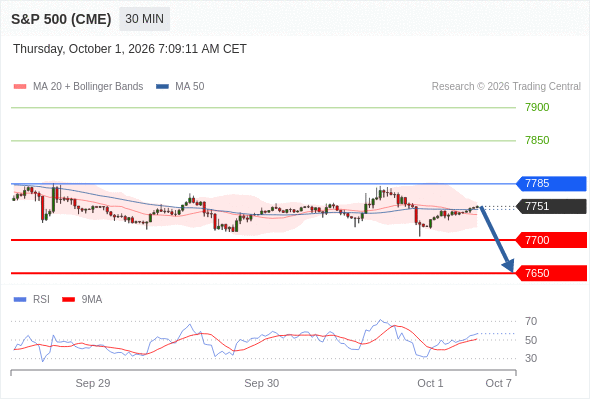
Task: Click the blue 7785 pivot price tag
Action: pyautogui.click(x=551, y=184)
